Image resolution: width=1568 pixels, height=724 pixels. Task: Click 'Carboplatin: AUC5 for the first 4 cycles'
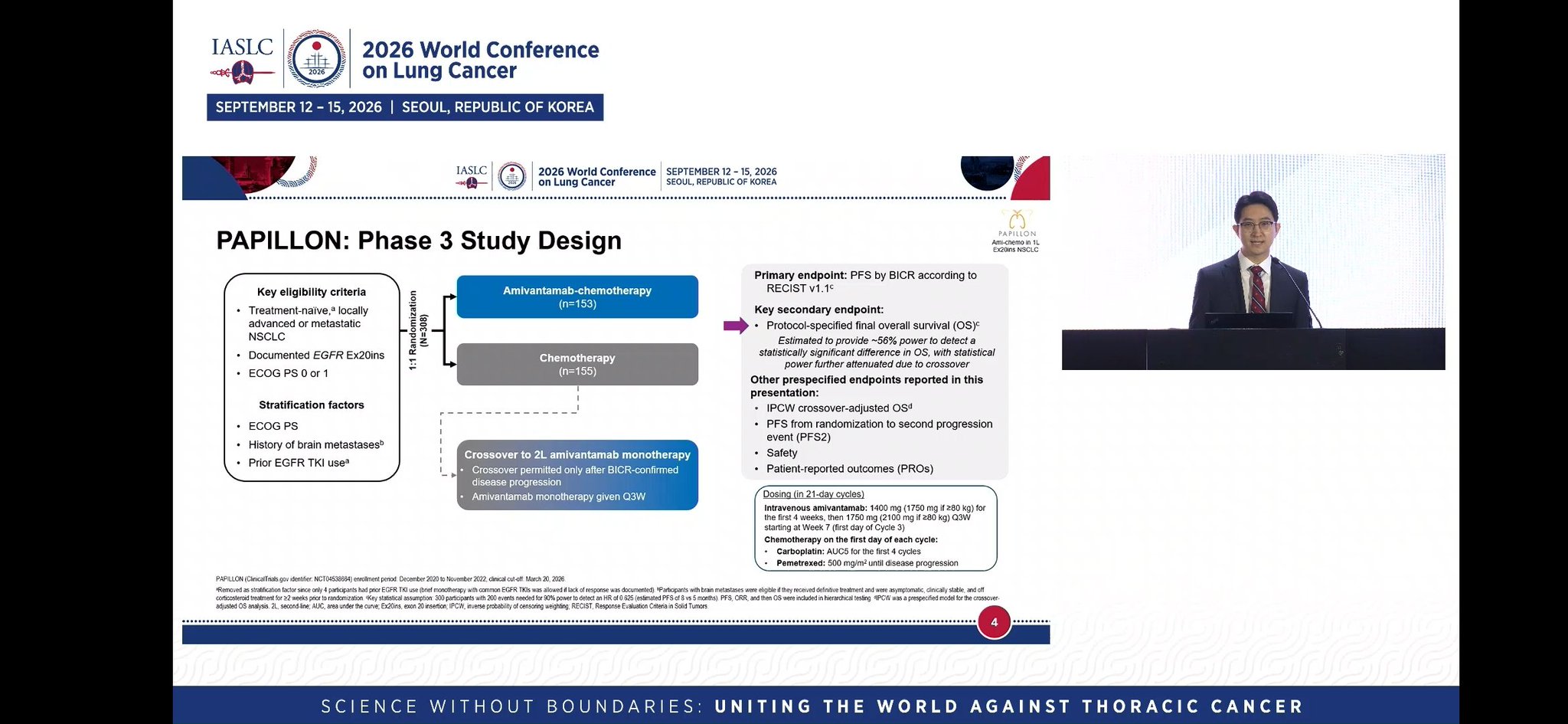click(x=848, y=552)
